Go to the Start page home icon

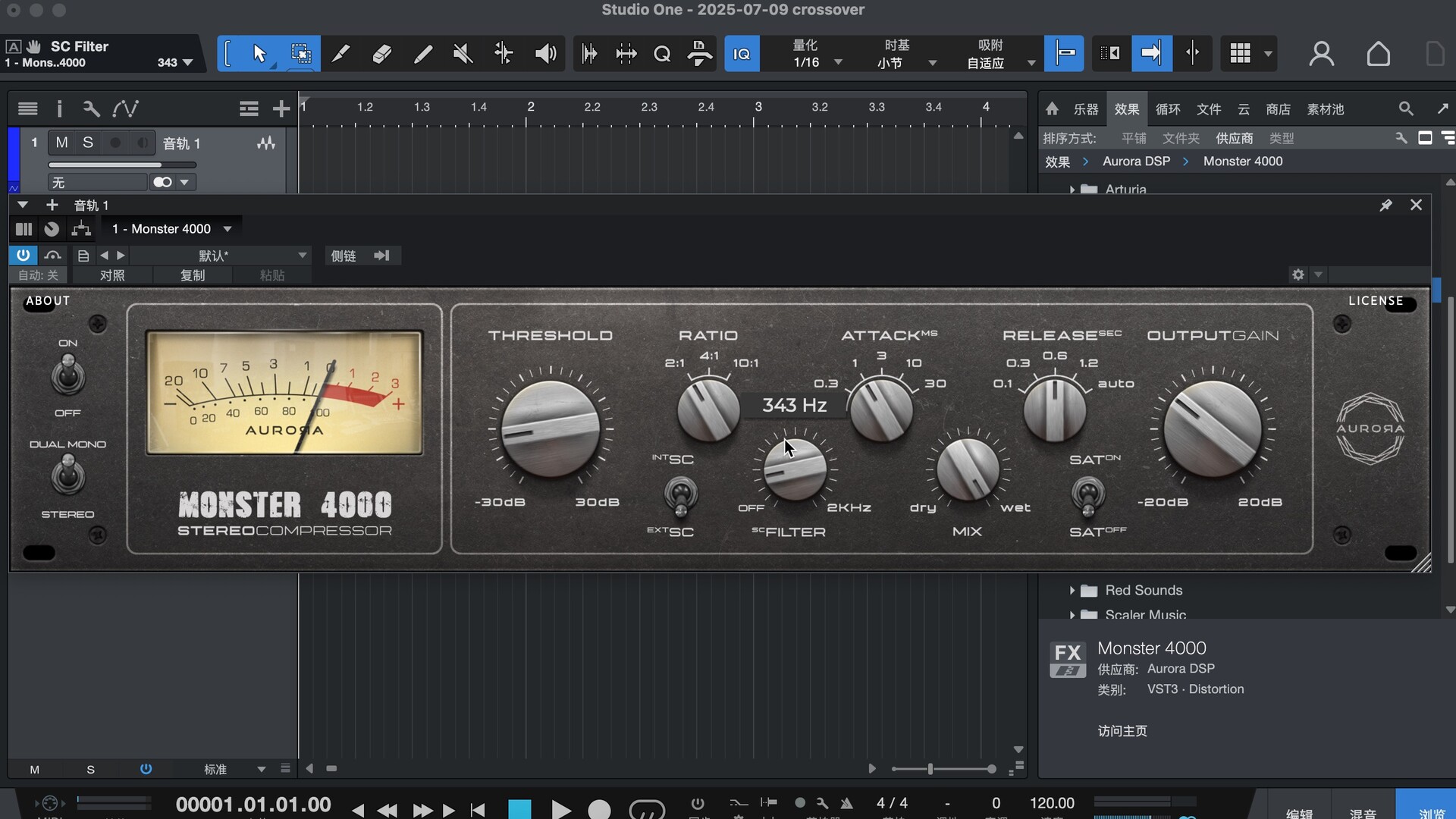[1378, 54]
